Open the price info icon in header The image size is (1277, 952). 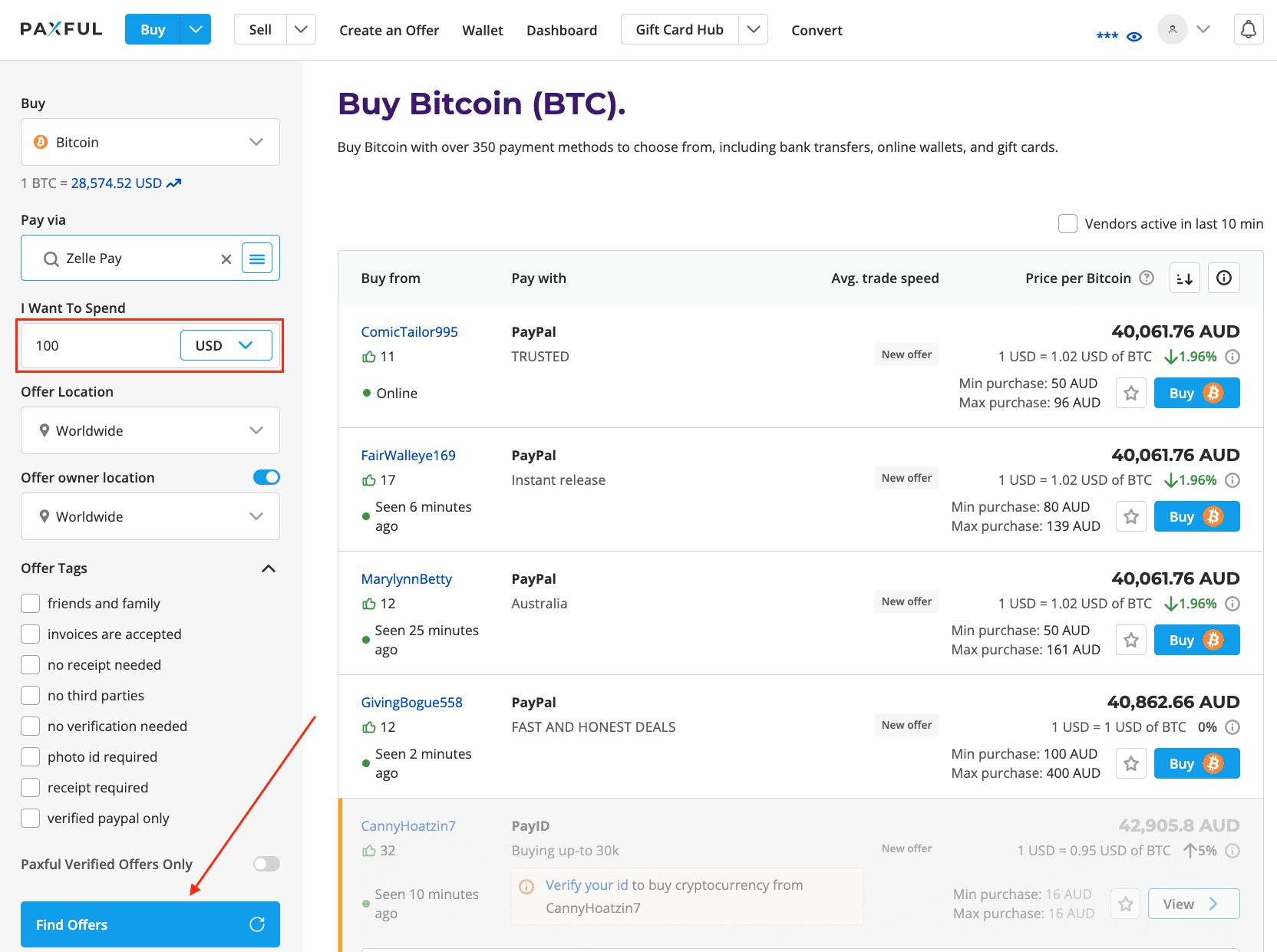(1224, 278)
